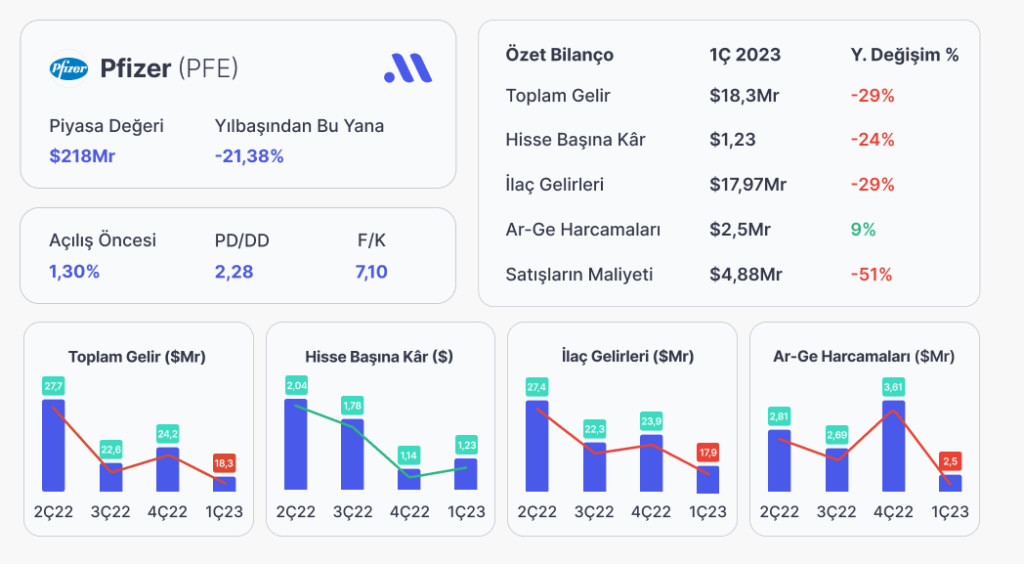1024x564 pixels.
Task: Click the Ar-Ge Harcamaları row label
Action: [583, 230]
